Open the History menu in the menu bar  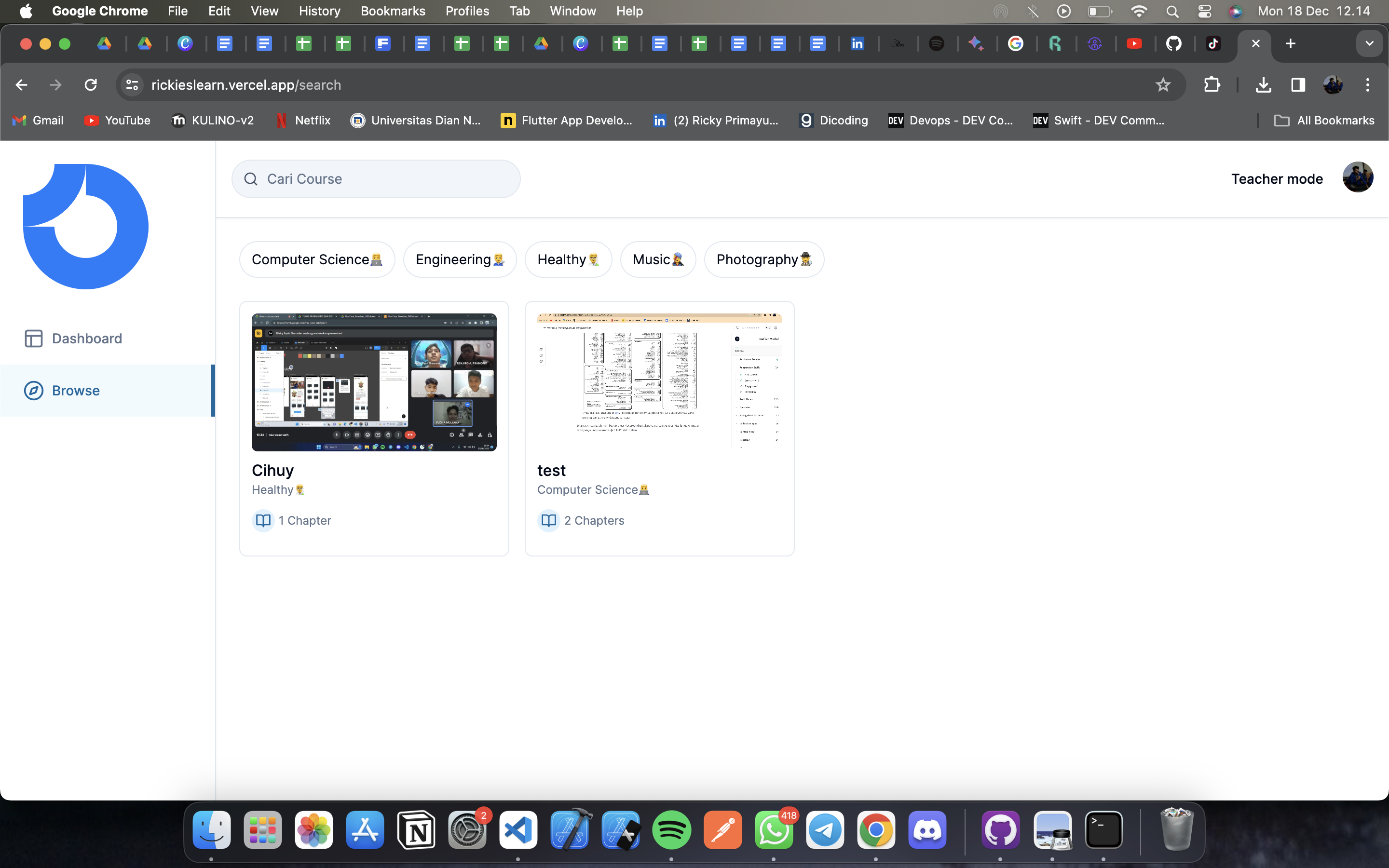pos(319,11)
